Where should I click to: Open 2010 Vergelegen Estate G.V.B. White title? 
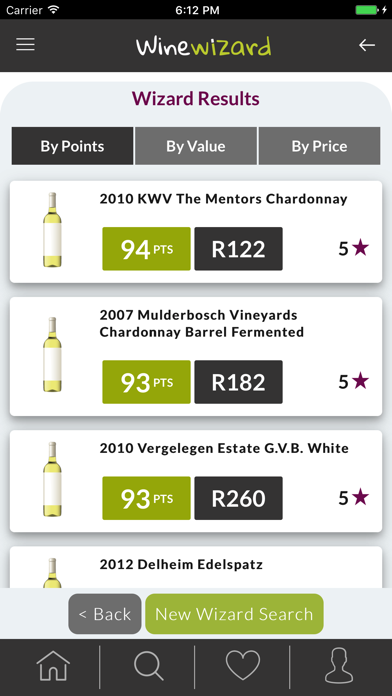point(224,448)
